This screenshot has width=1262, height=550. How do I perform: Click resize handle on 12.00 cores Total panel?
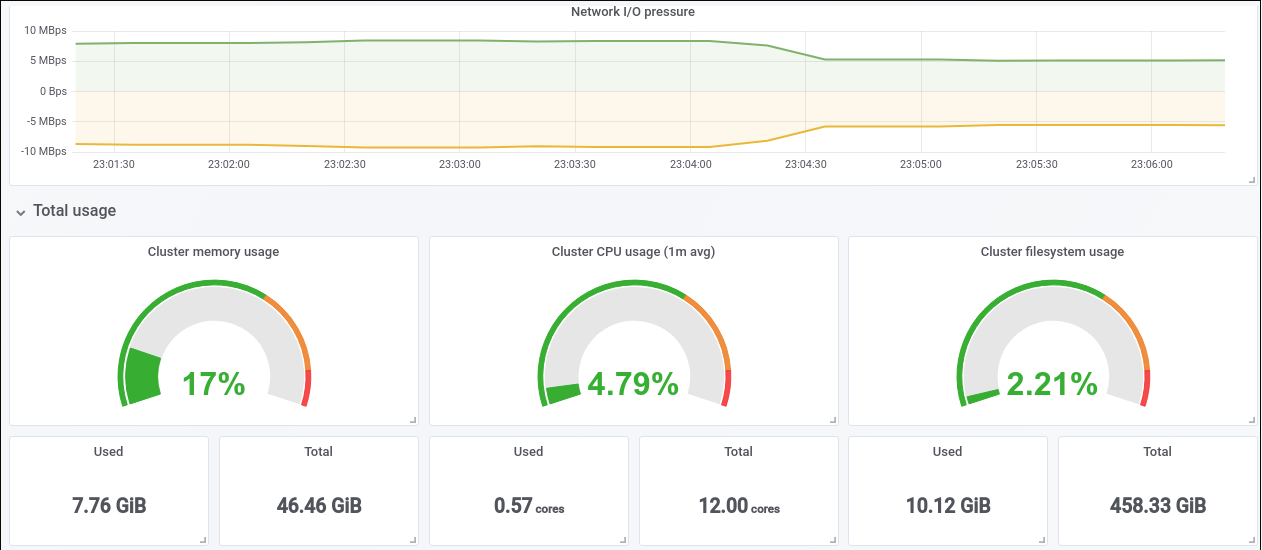tap(832, 540)
